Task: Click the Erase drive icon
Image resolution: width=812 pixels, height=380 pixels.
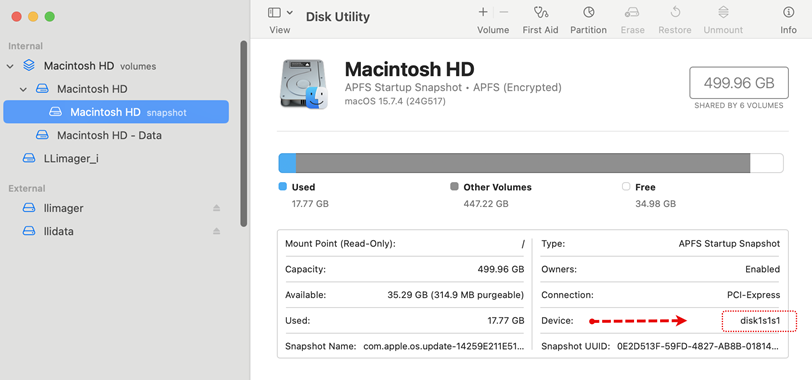Action: tap(632, 12)
